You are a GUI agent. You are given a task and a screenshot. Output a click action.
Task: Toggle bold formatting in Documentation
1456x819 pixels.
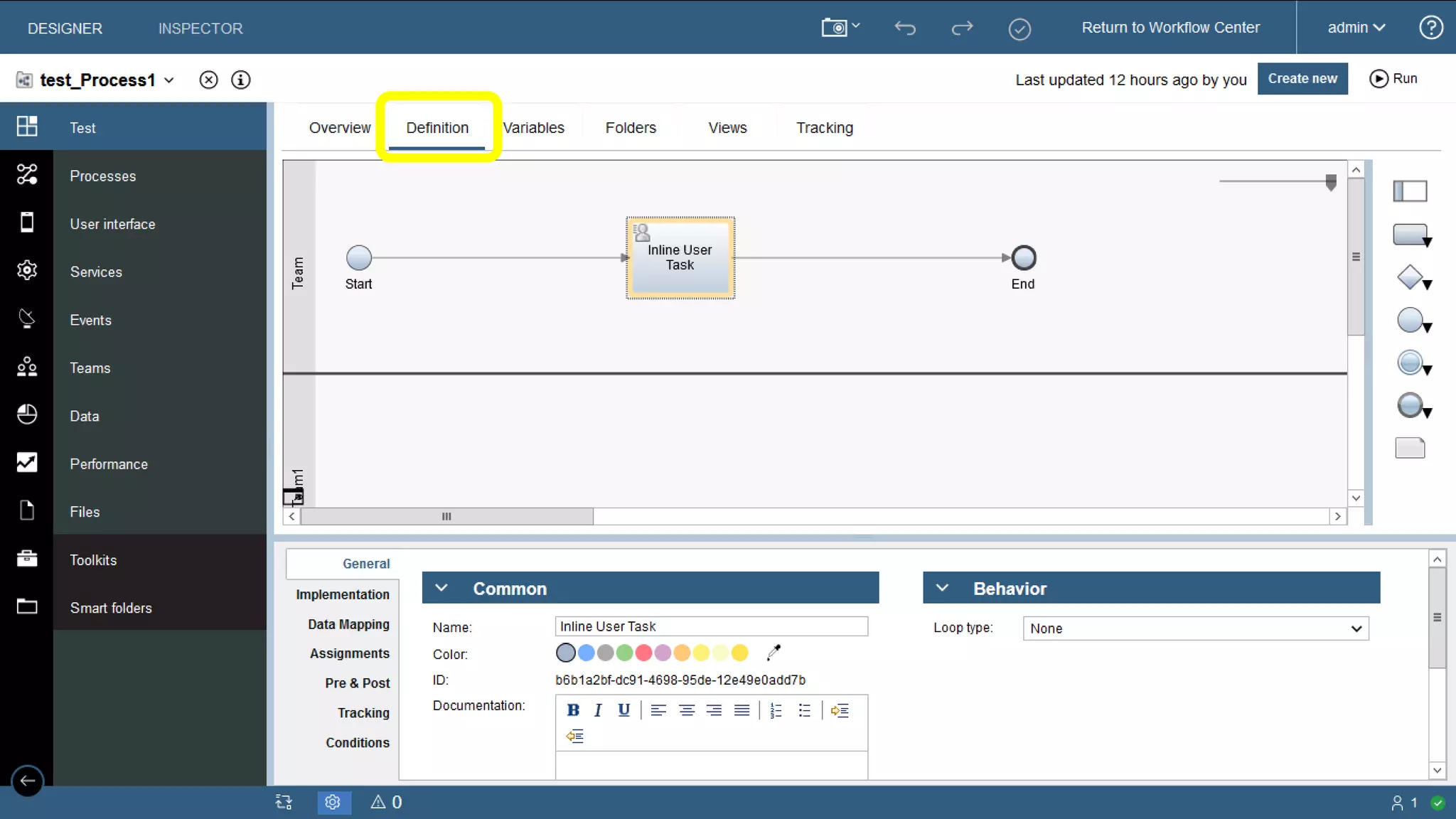click(x=573, y=710)
